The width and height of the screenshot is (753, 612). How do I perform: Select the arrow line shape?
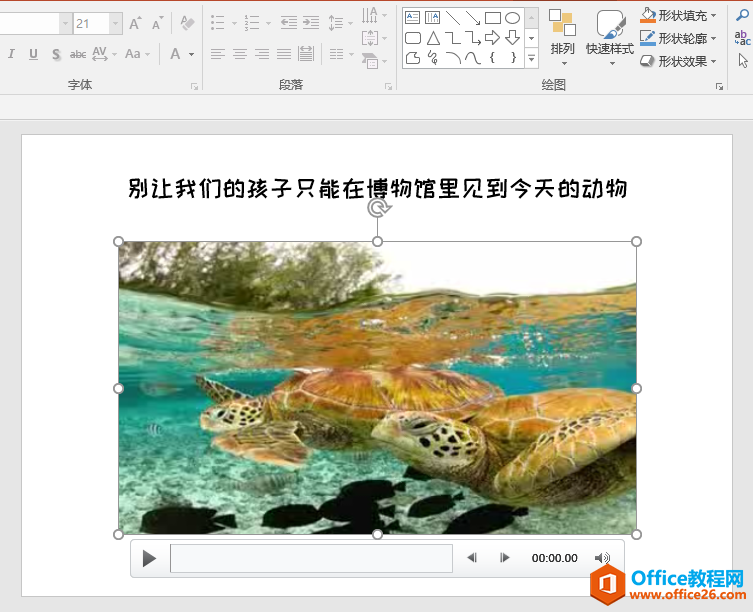click(x=473, y=18)
